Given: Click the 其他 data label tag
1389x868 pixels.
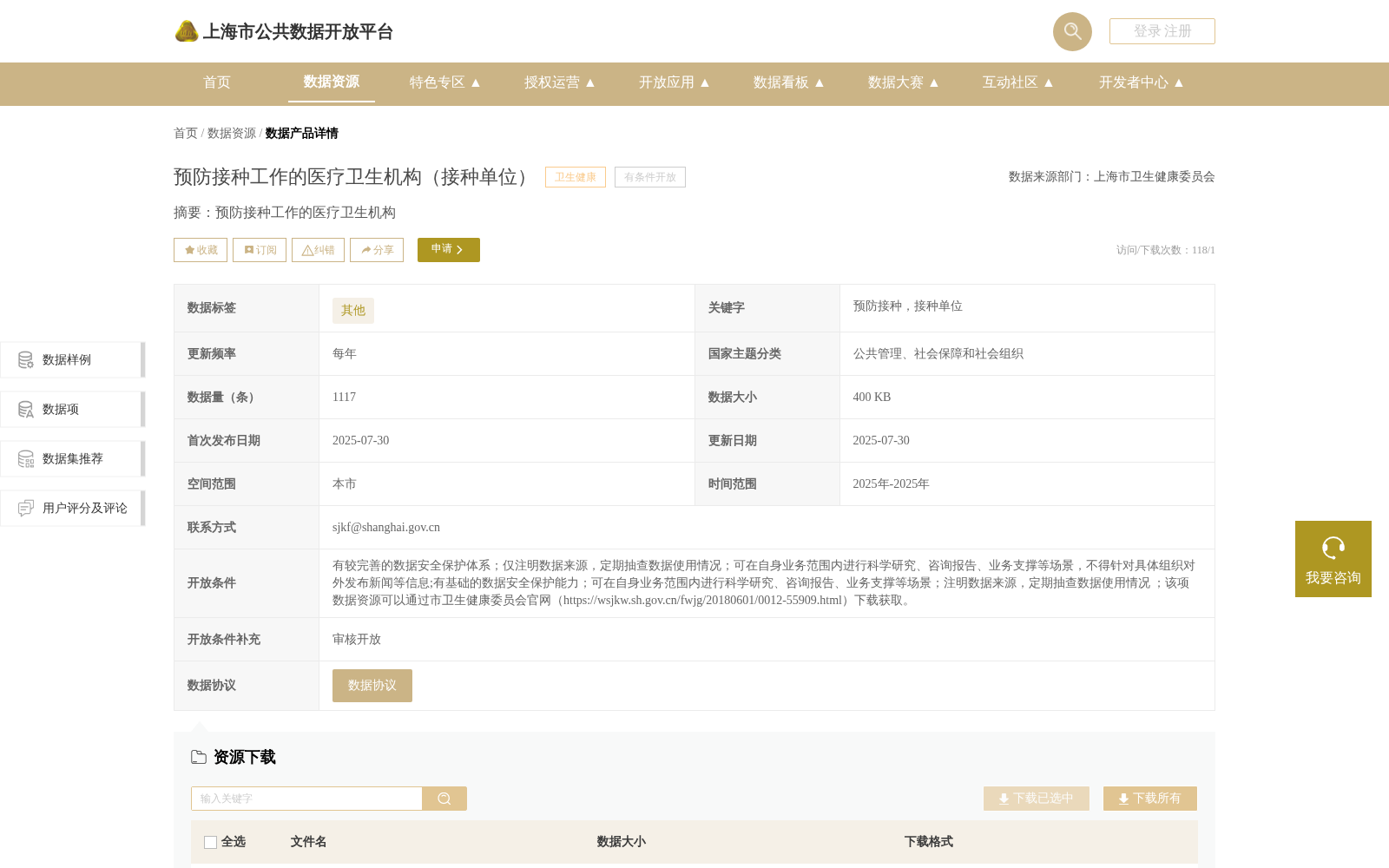Looking at the screenshot, I should click(x=353, y=310).
